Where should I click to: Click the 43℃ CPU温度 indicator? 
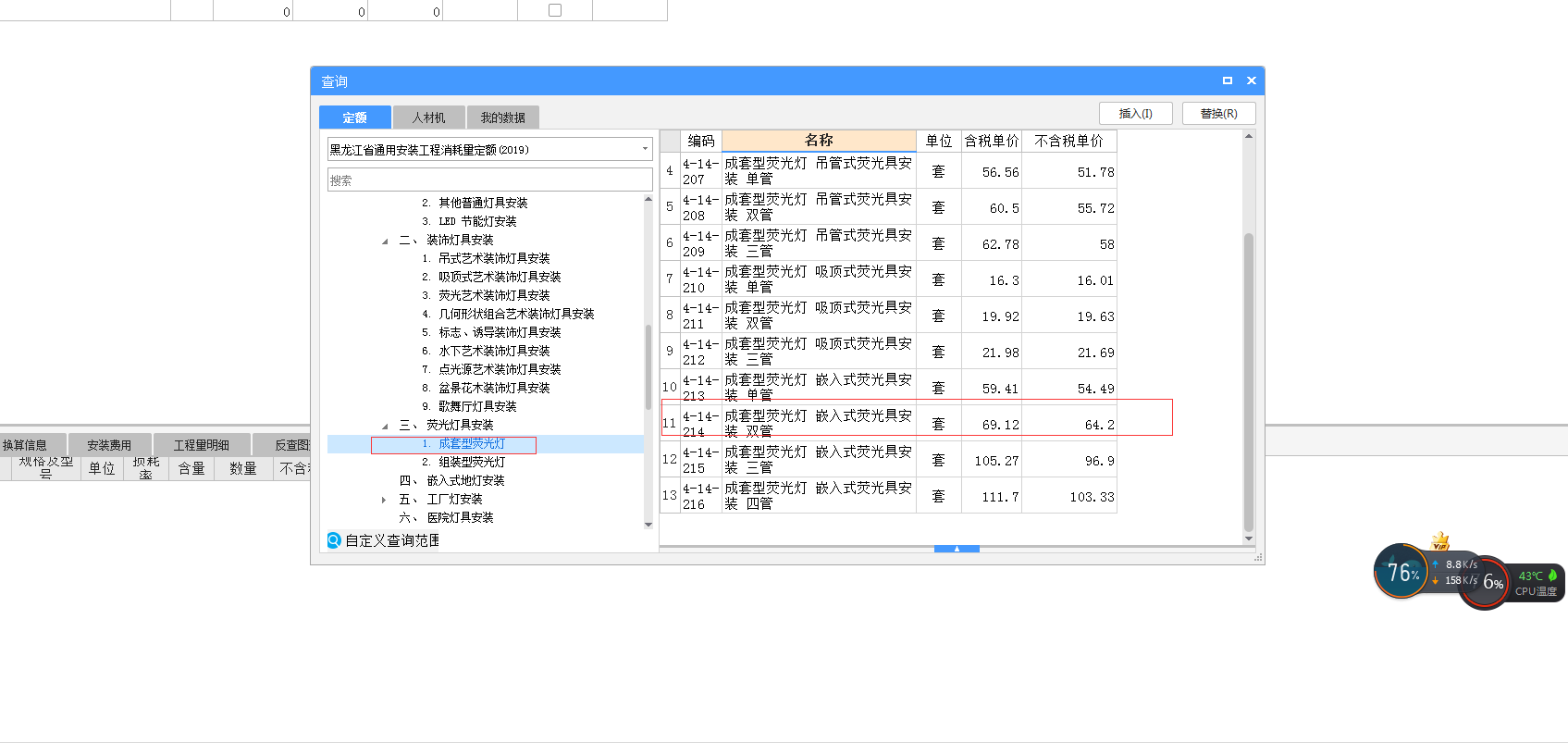pos(1537,583)
